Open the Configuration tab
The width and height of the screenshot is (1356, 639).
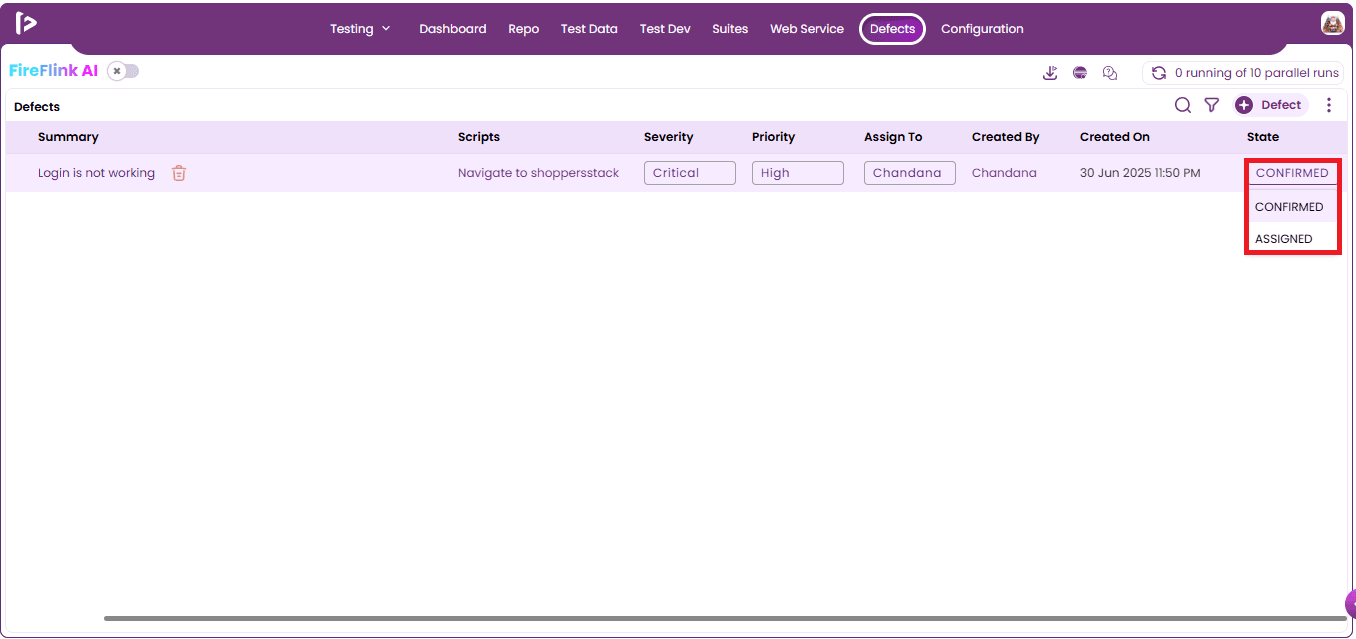[982, 29]
